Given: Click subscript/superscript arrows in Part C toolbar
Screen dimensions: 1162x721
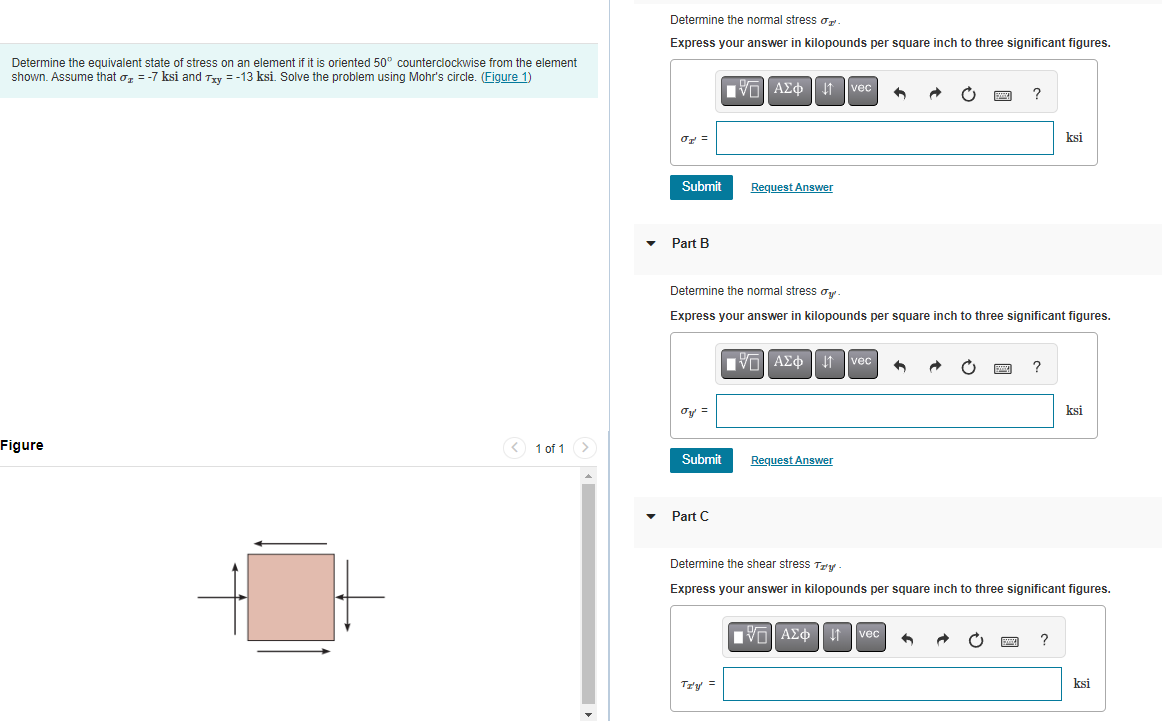Looking at the screenshot, I should pyautogui.click(x=837, y=637).
